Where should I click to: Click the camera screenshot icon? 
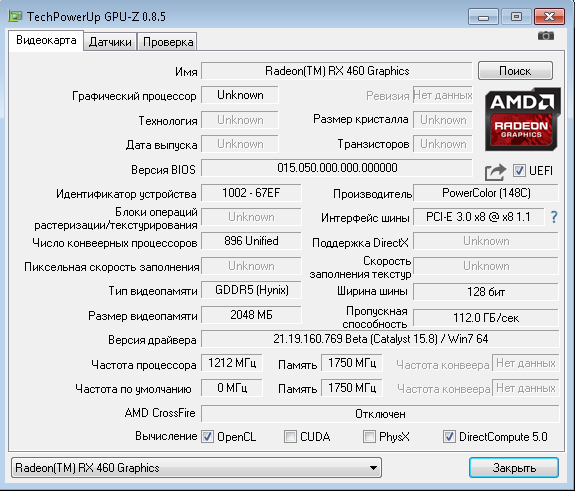pos(546,36)
